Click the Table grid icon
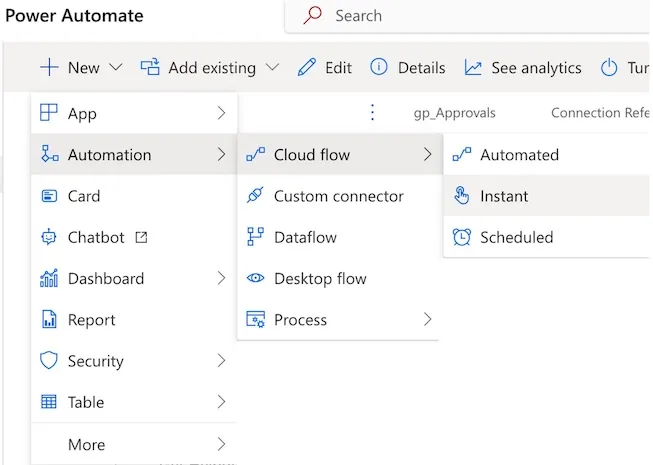This screenshot has width=653, height=465. (49, 402)
